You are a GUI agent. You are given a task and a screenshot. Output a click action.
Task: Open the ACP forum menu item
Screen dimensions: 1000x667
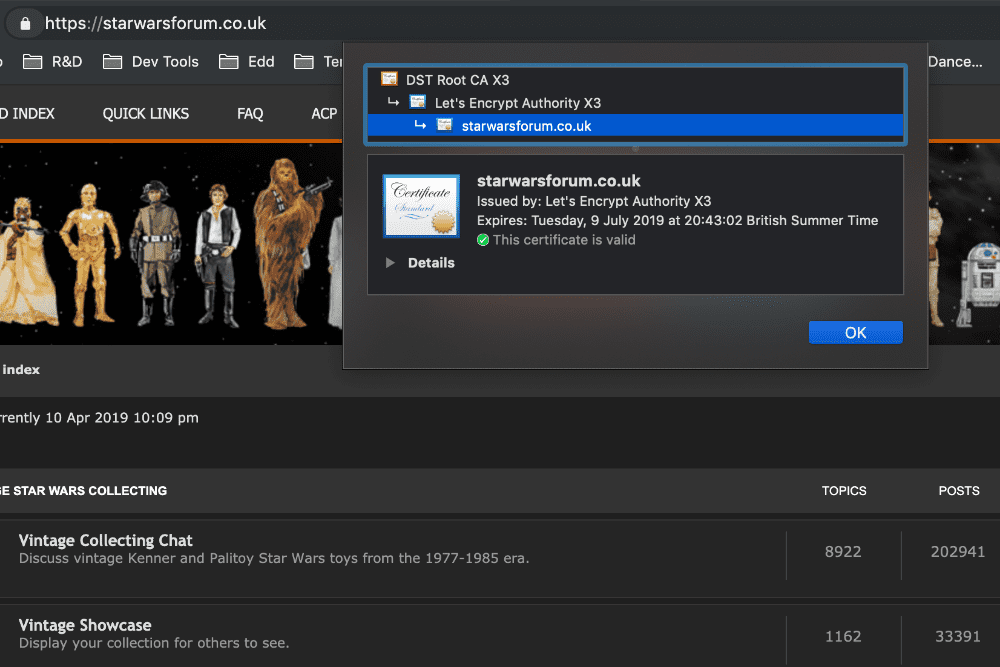click(324, 114)
